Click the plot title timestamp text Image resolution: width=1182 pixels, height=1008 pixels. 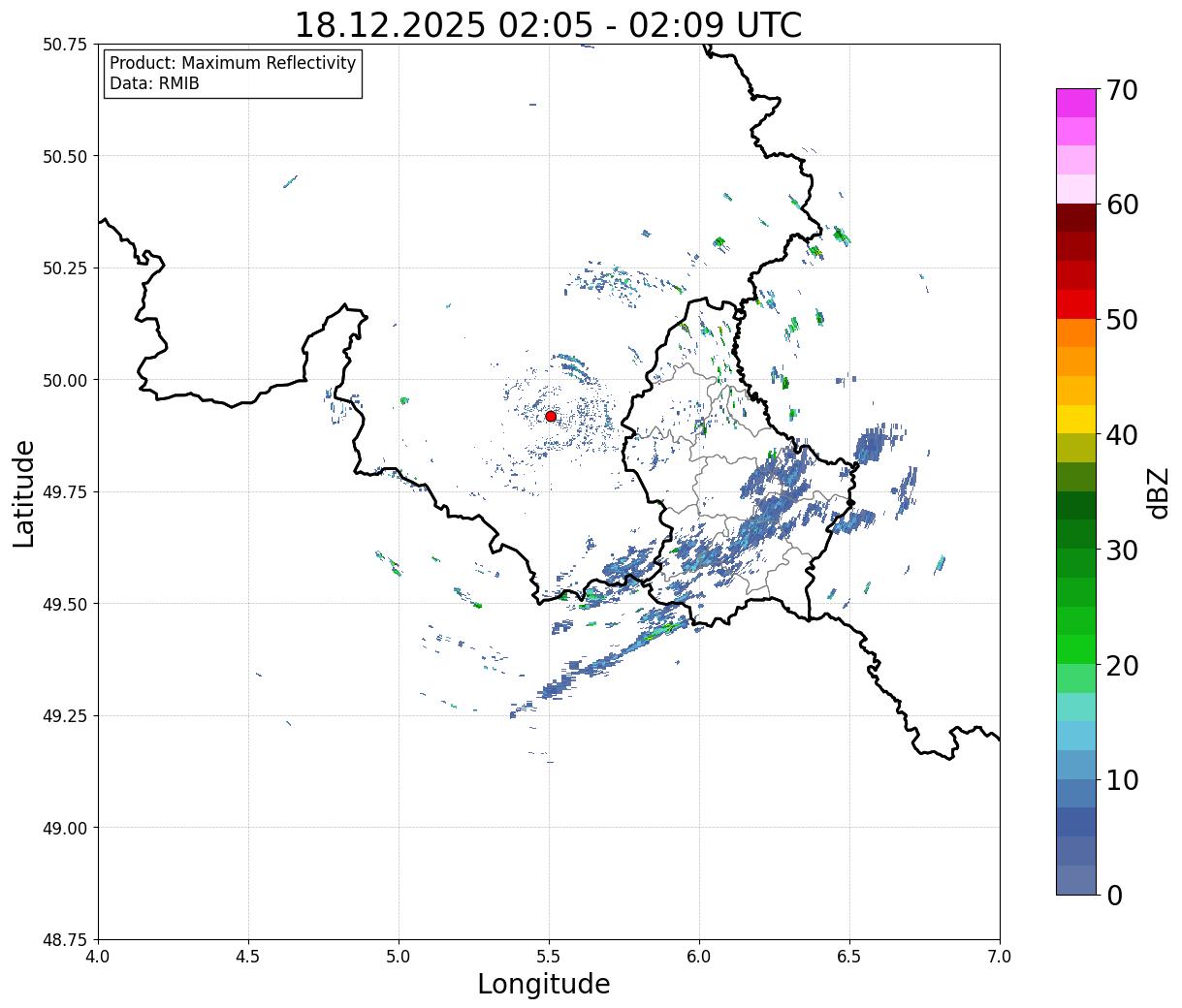(x=548, y=25)
